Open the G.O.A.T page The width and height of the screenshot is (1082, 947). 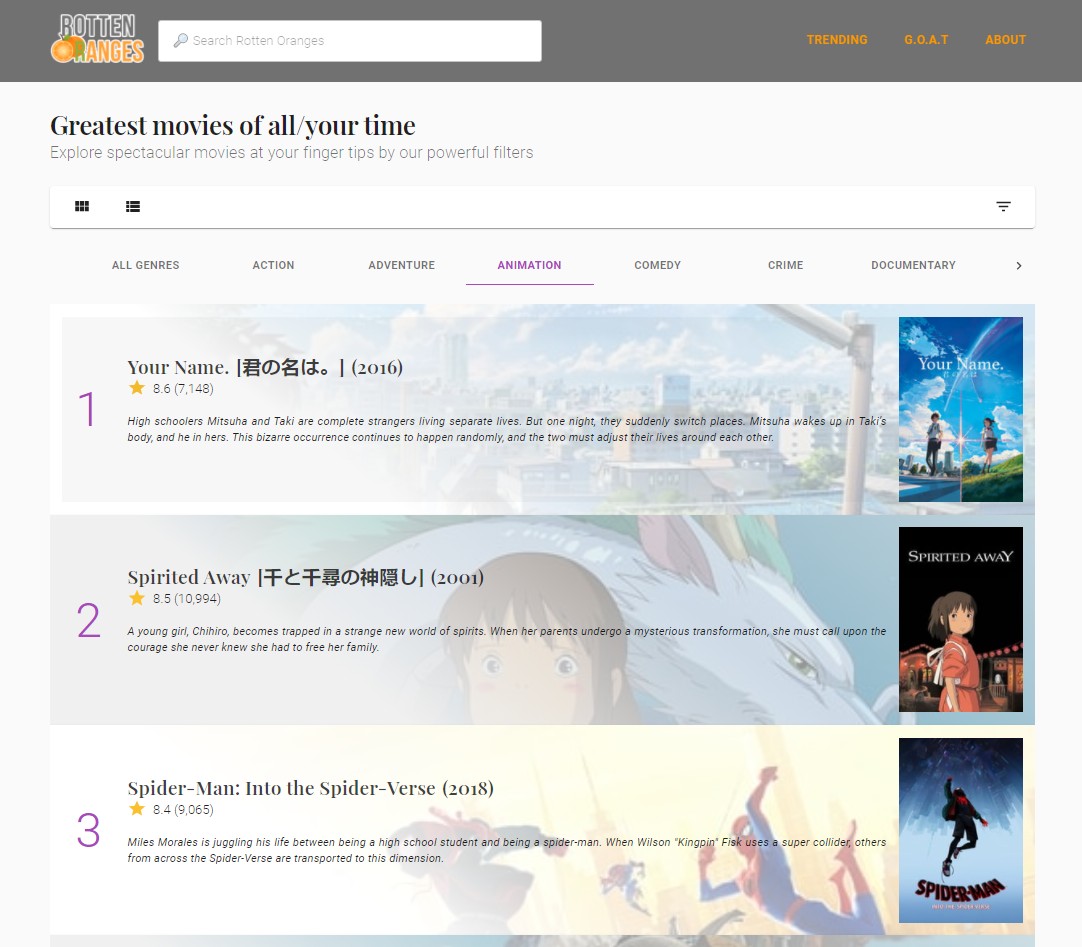pos(926,40)
